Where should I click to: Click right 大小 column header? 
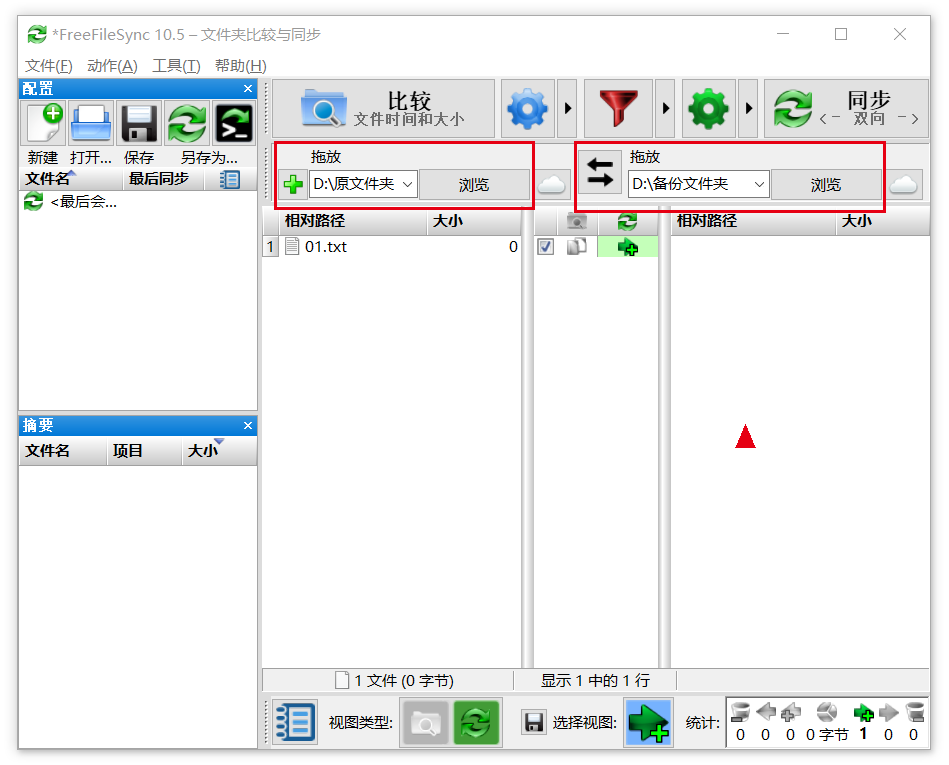pos(883,221)
